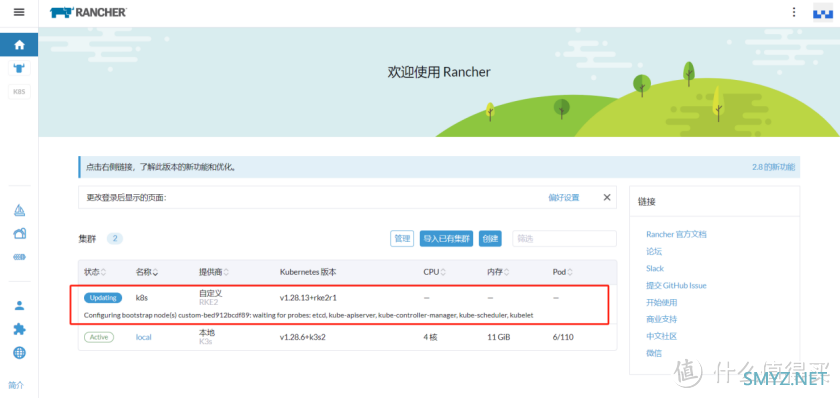Click the 创建 cluster button
The height and width of the screenshot is (398, 840).
click(490, 239)
